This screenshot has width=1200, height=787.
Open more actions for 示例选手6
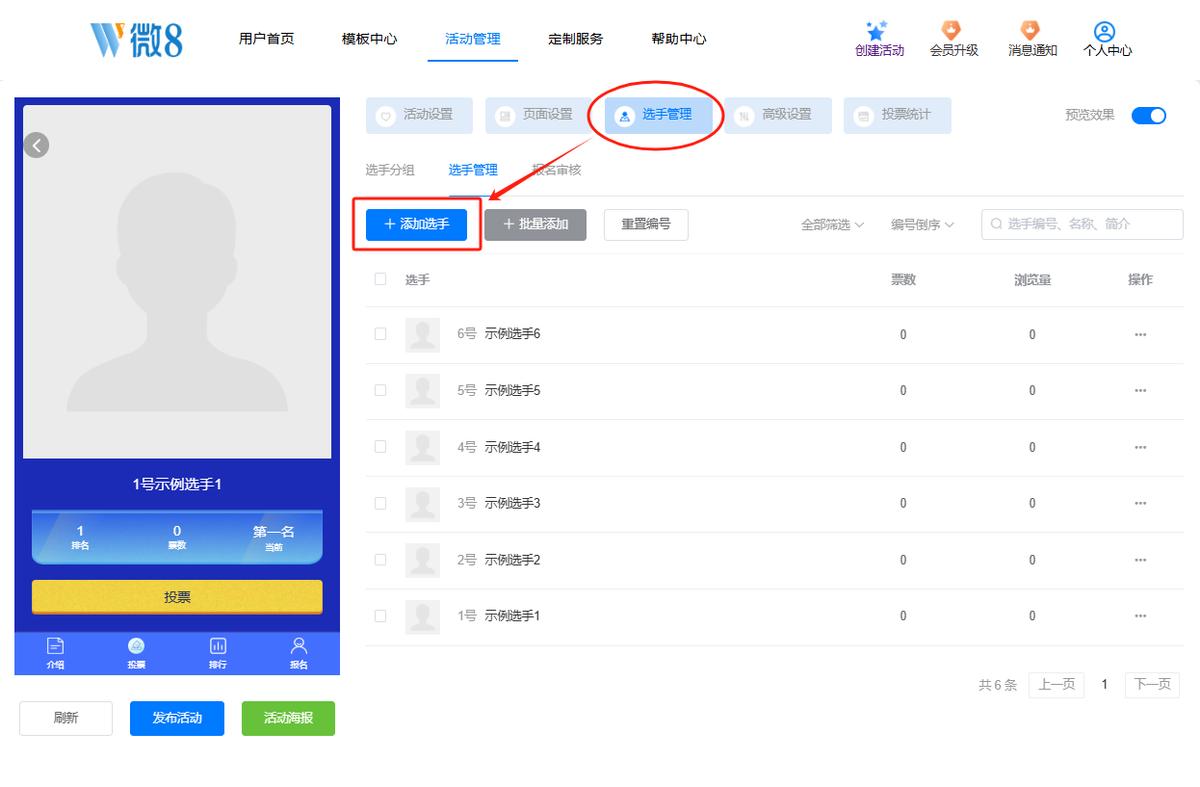[x=1140, y=334]
